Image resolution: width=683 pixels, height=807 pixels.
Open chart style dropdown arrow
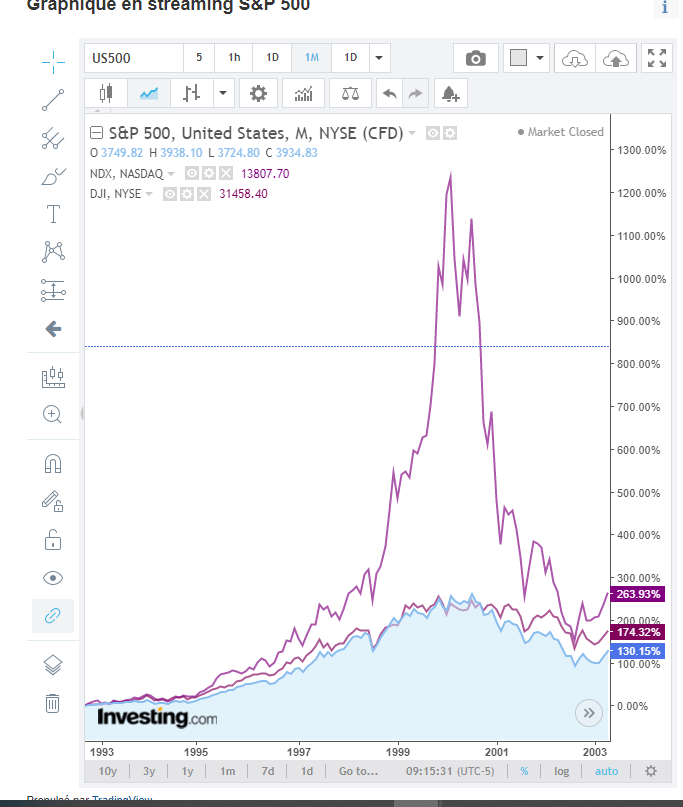pos(223,94)
